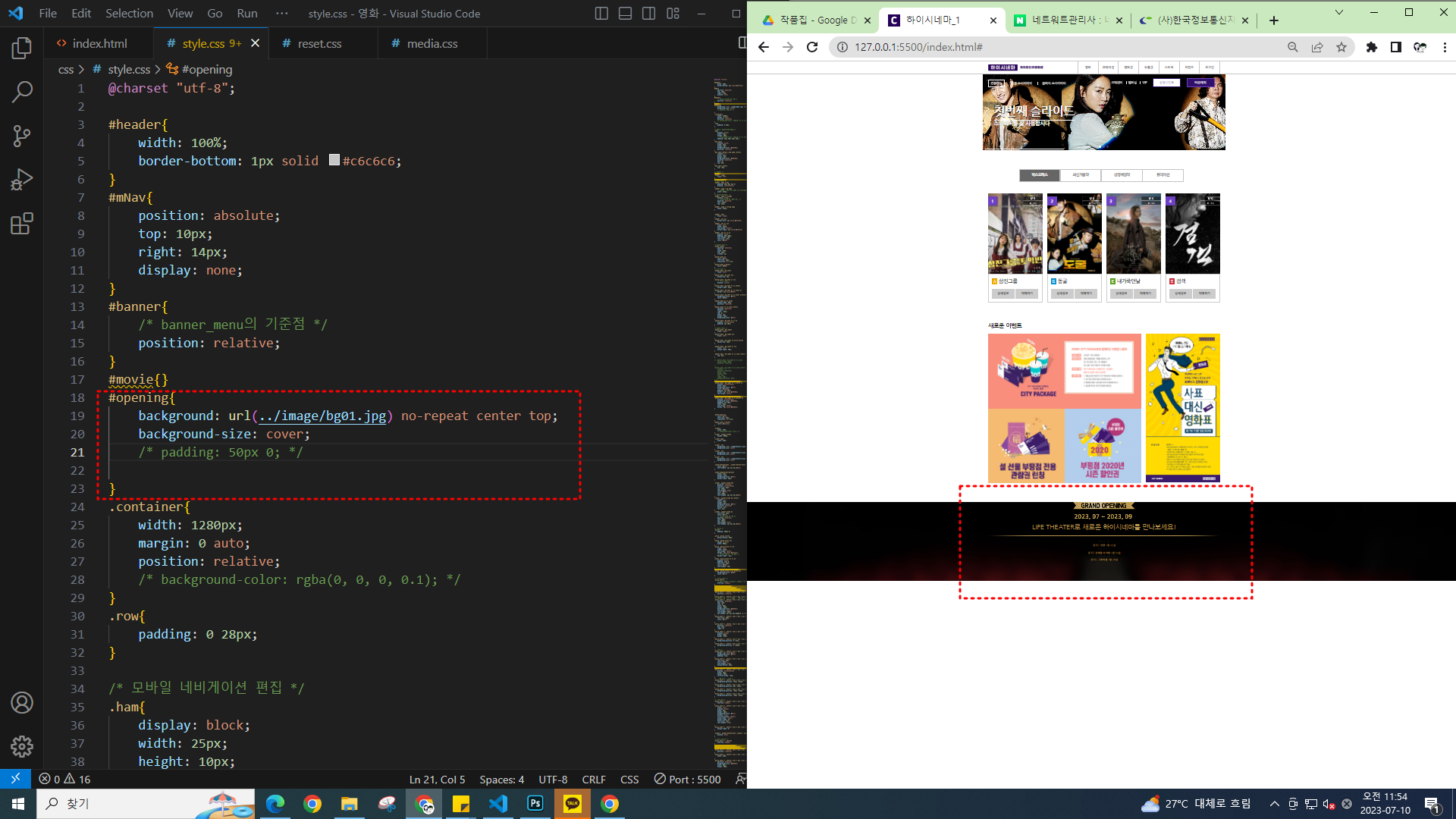Screen dimensions: 1456x819
Task: Toggle the primary side bar layout
Action: coord(601,14)
